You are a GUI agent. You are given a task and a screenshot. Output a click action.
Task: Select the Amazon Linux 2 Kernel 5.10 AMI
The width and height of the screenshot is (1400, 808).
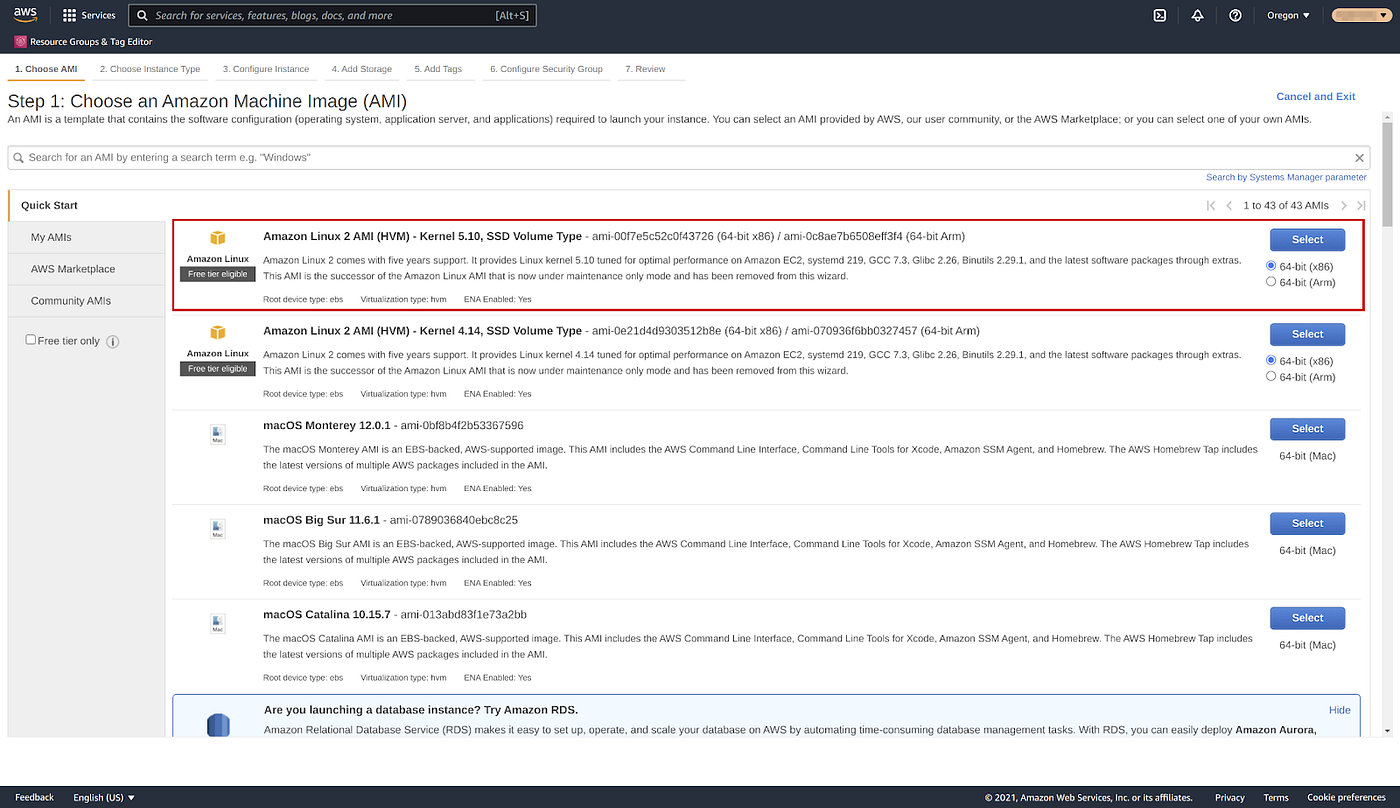(1307, 240)
